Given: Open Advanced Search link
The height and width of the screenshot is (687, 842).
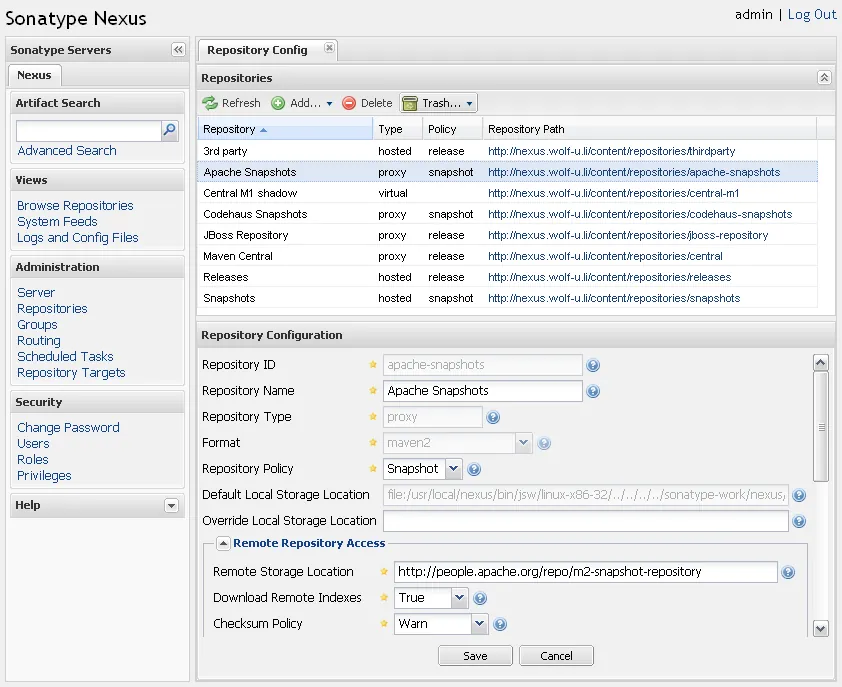Looking at the screenshot, I should pos(67,150).
